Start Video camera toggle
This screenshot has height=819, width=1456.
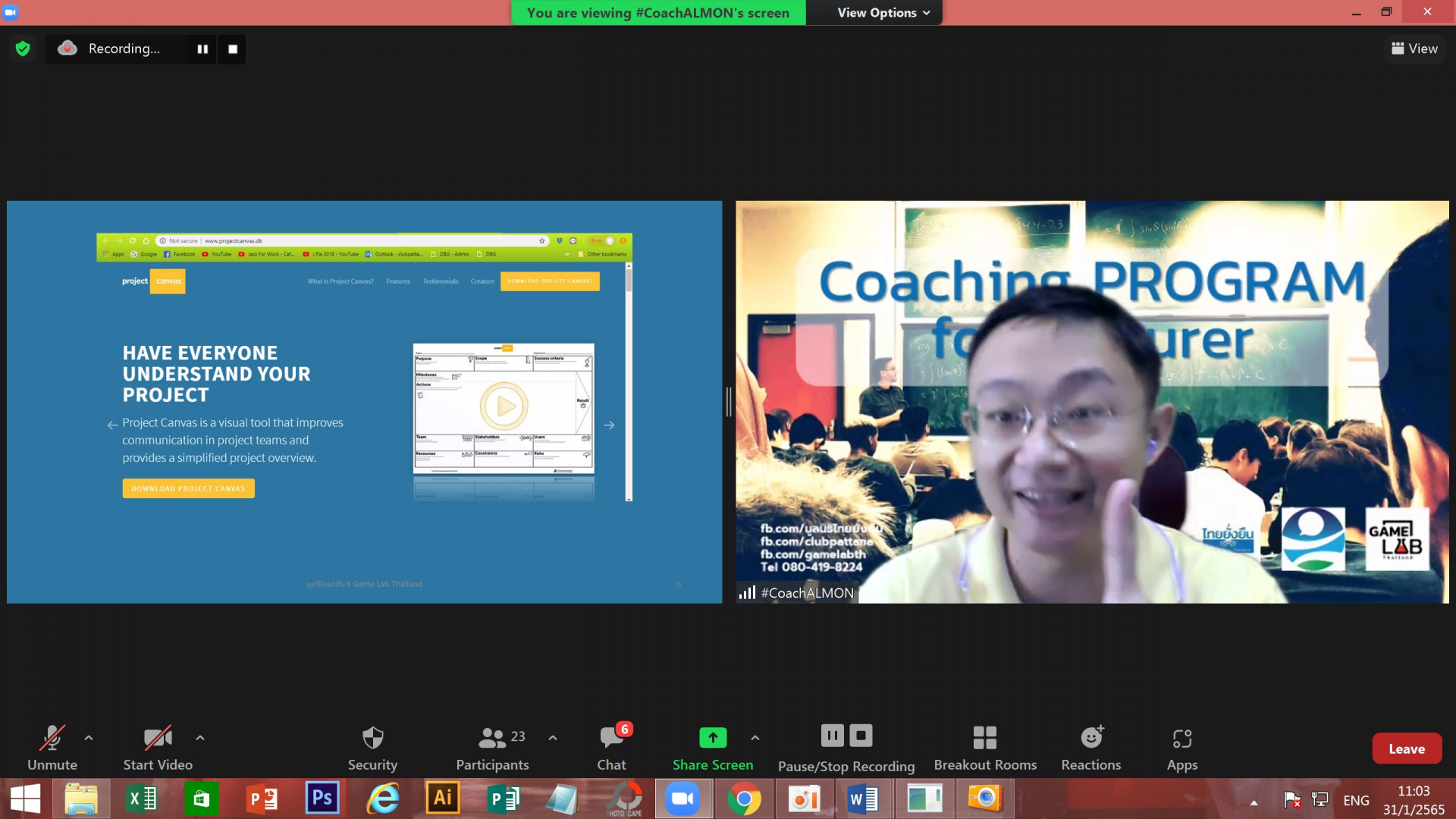tap(158, 748)
